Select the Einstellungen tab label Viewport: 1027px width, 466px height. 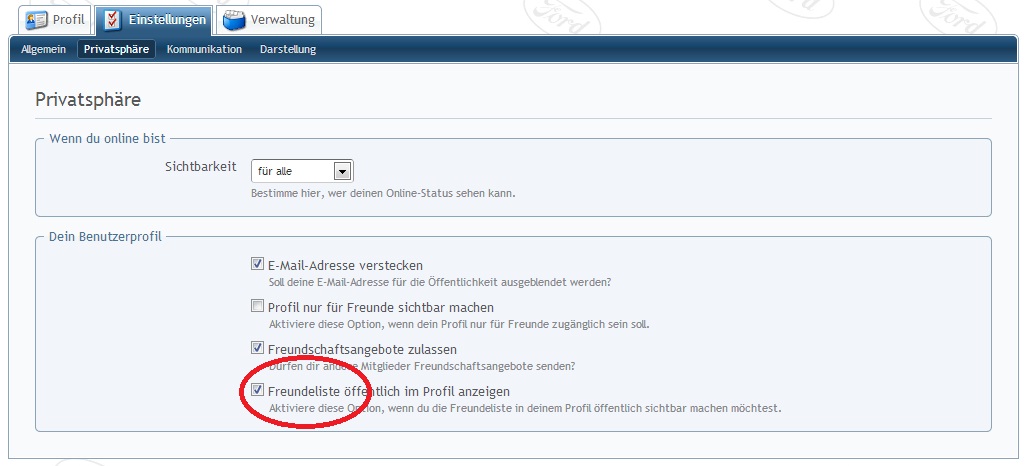pos(166,19)
